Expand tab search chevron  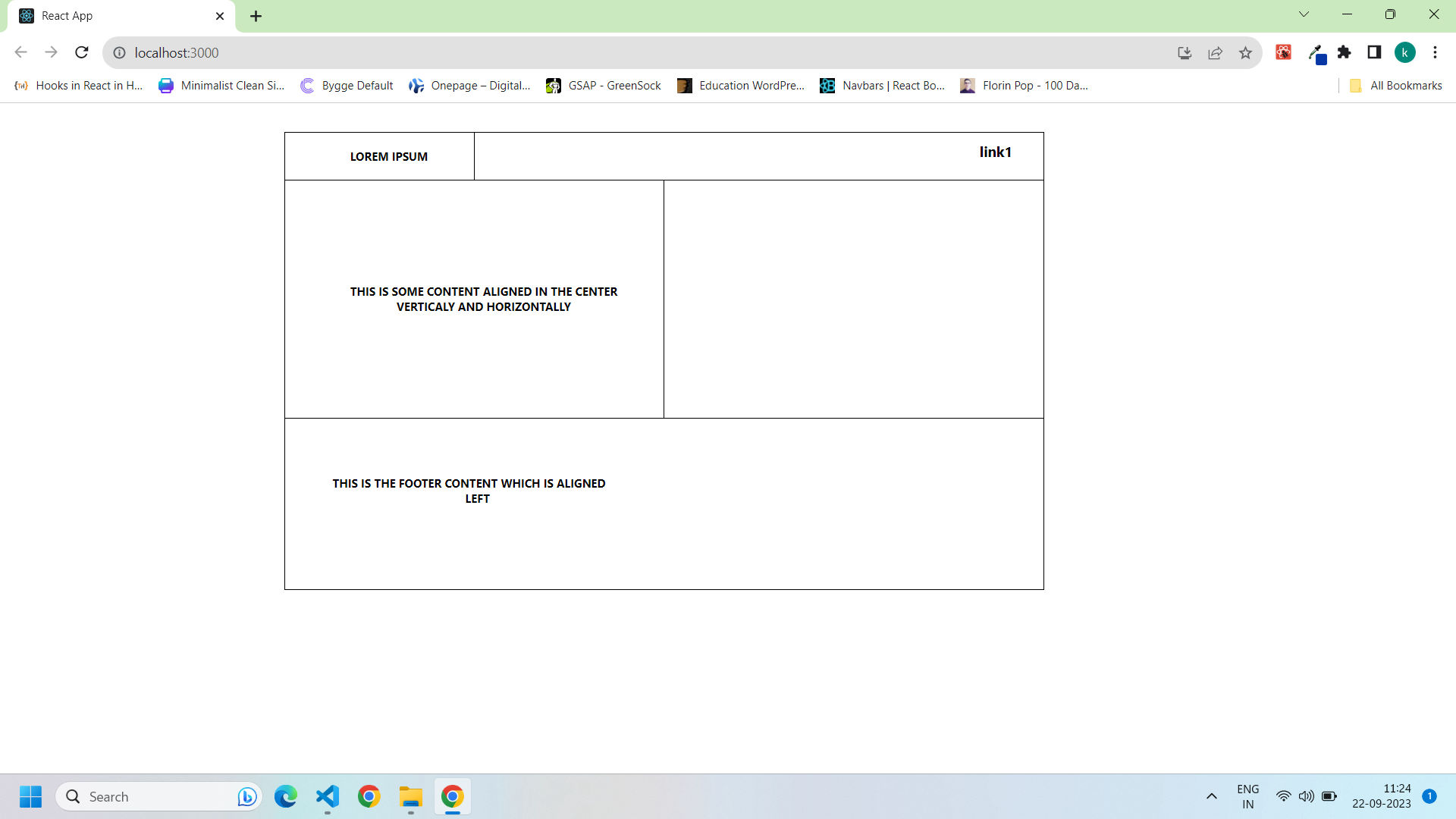1304,14
